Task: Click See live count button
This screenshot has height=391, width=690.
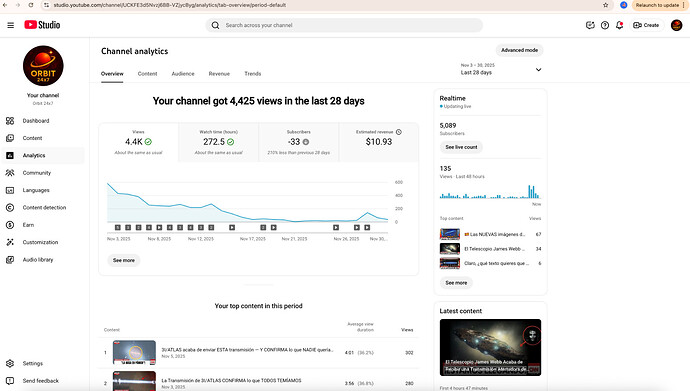Action: point(461,147)
